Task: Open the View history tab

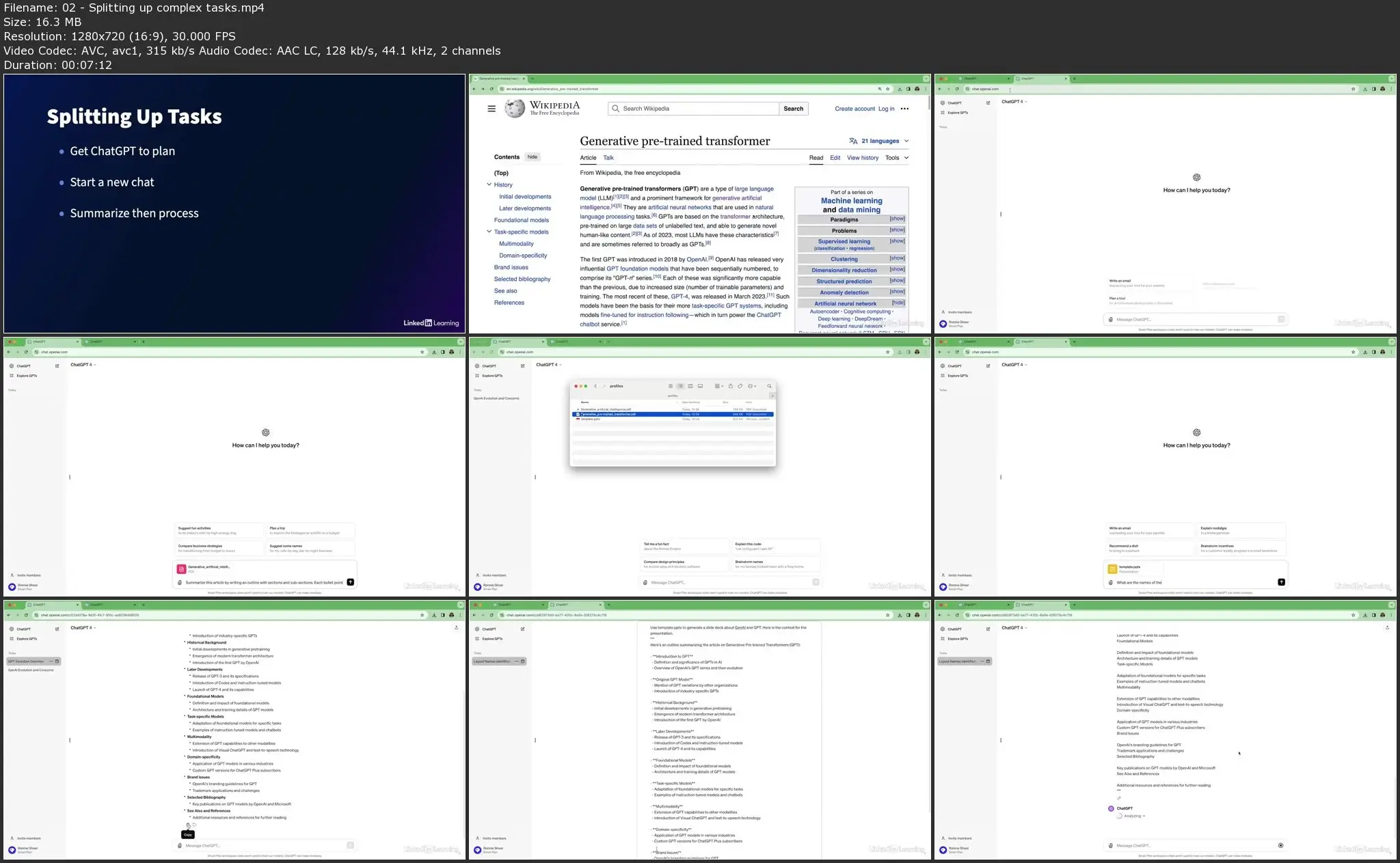Action: point(863,158)
